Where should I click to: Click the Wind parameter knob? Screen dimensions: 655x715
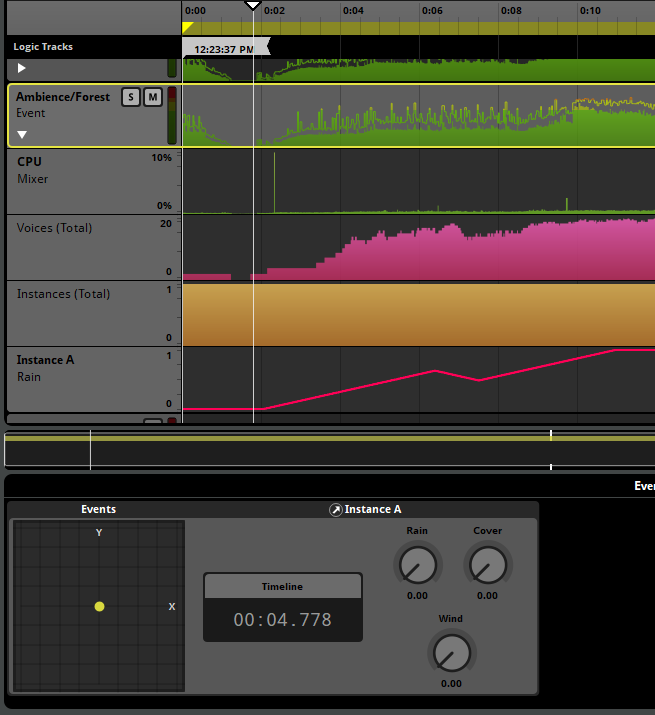[451, 654]
